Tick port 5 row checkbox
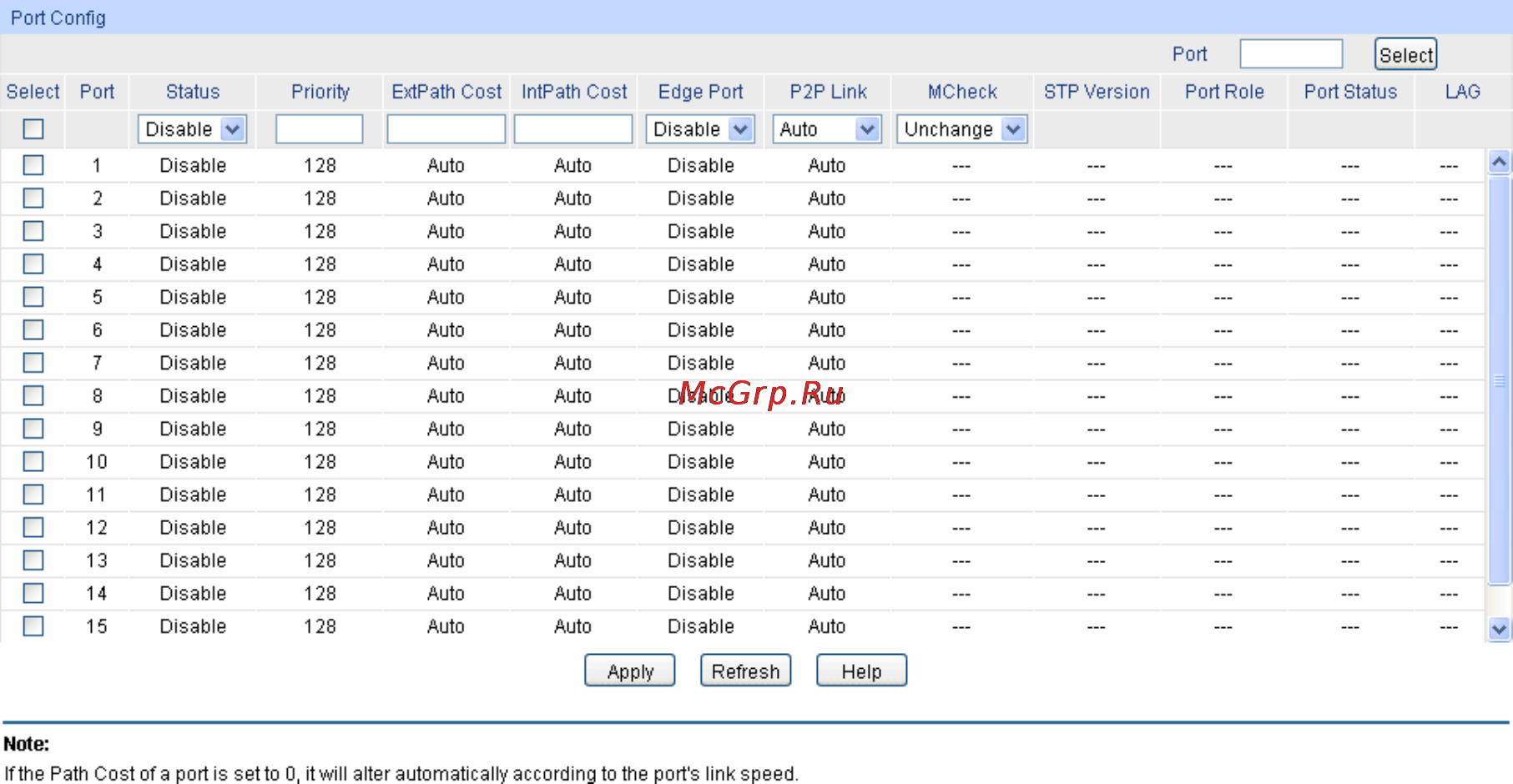Image resolution: width=1513 pixels, height=784 pixels. pyautogui.click(x=33, y=297)
